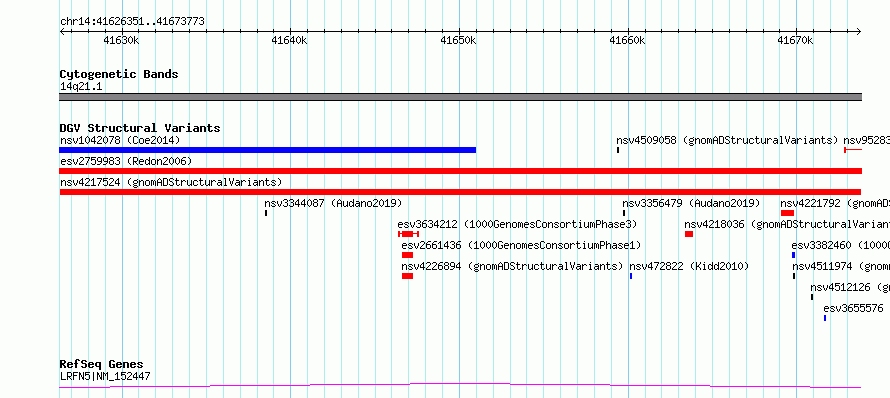The width and height of the screenshot is (890, 398).
Task: Open esv2661436 (1000GenomesConsortiumPhase1) label
Action: [520, 245]
